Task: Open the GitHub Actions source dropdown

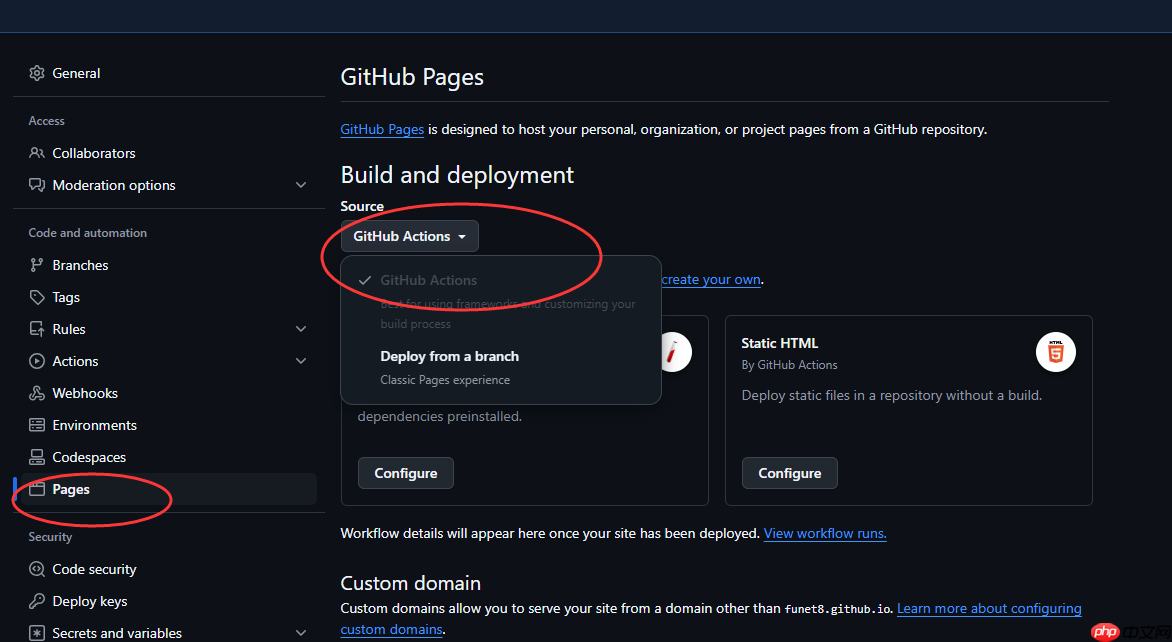Action: coord(409,236)
